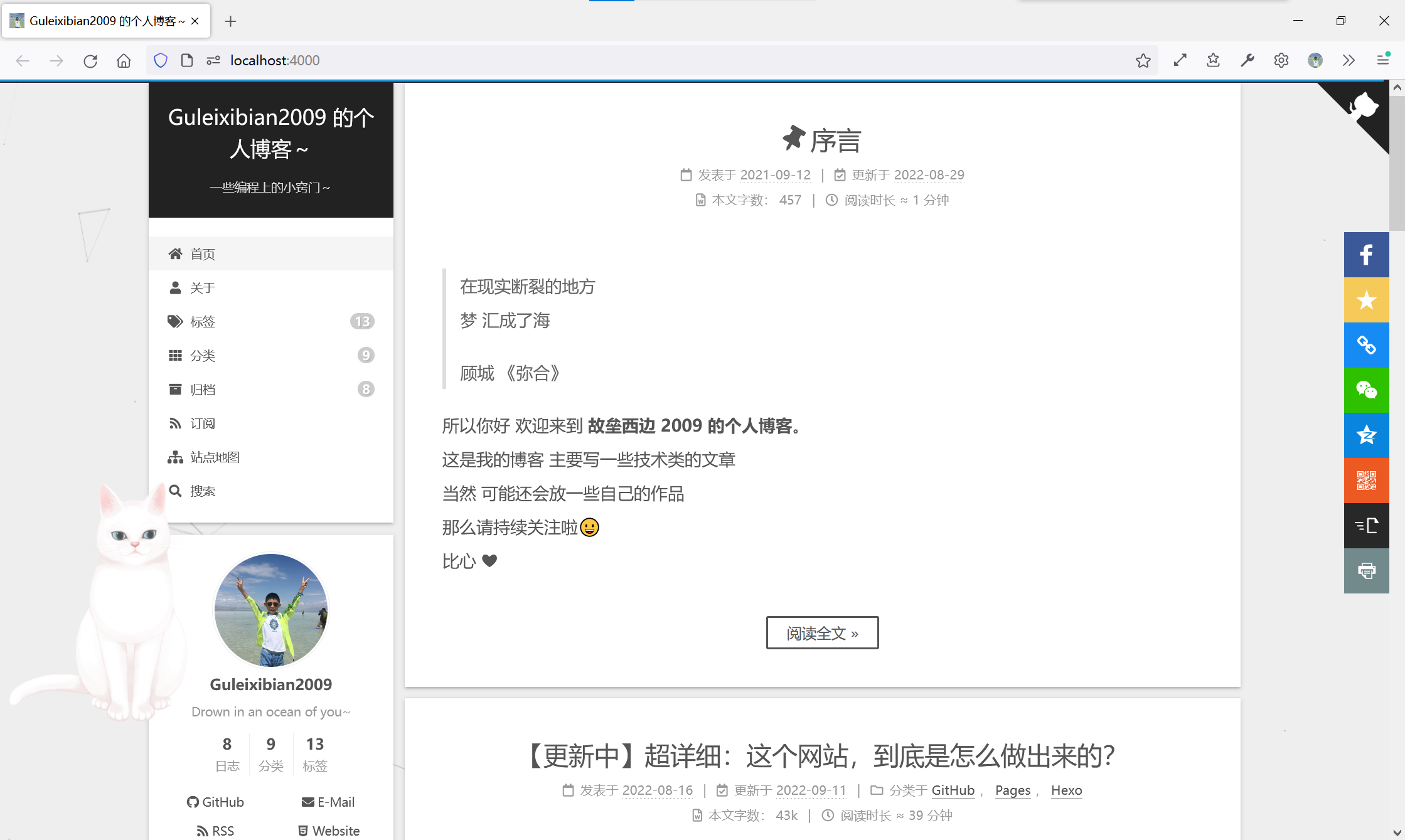Open the browser hamburger menu
Image resolution: width=1405 pixels, height=840 pixels.
1382,60
